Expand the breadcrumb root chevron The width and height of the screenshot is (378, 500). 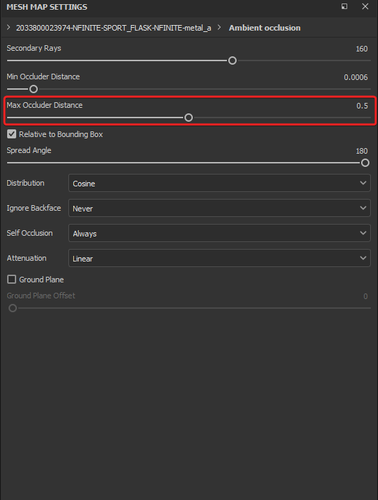(x=8, y=27)
